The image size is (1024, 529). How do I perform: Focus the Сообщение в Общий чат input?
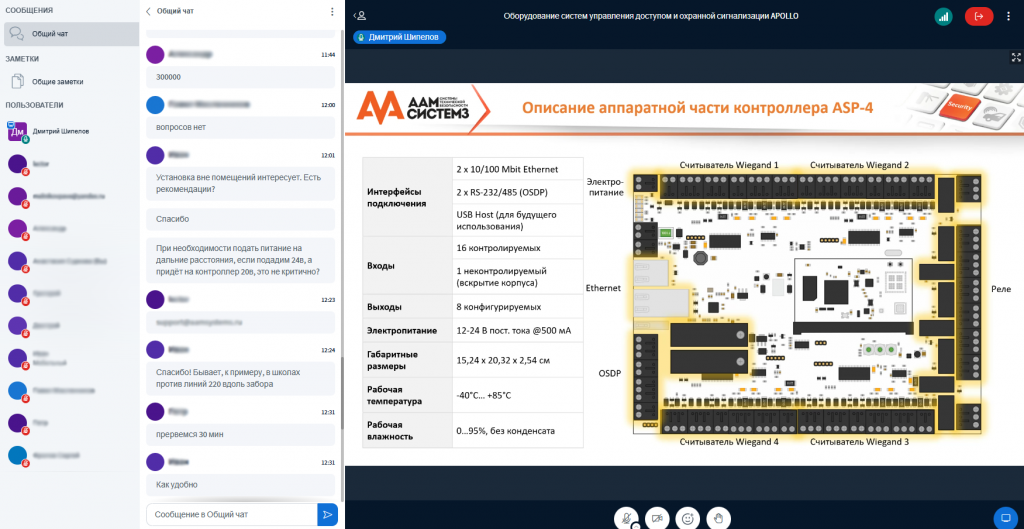coord(232,515)
